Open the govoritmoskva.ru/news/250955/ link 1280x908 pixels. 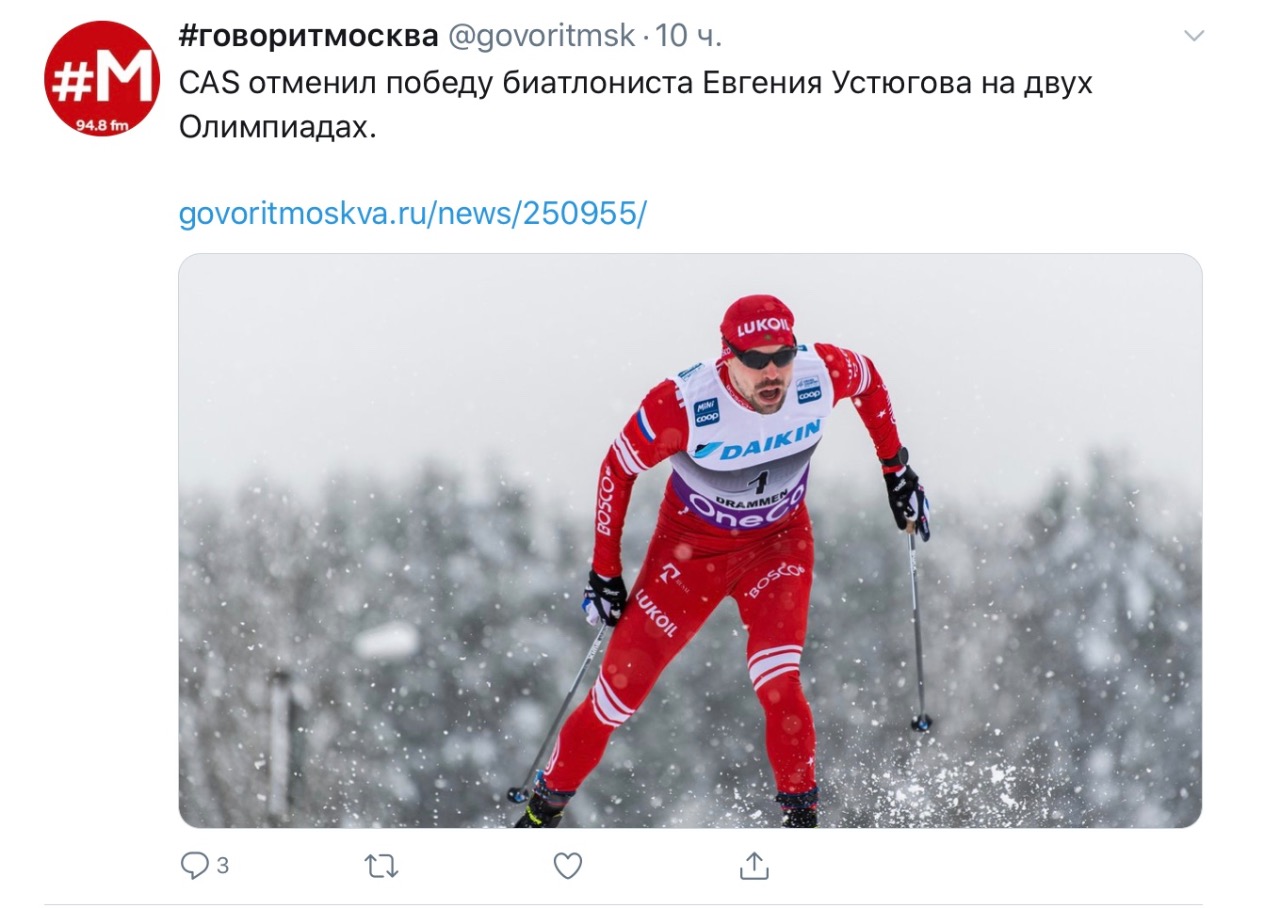[x=413, y=213]
